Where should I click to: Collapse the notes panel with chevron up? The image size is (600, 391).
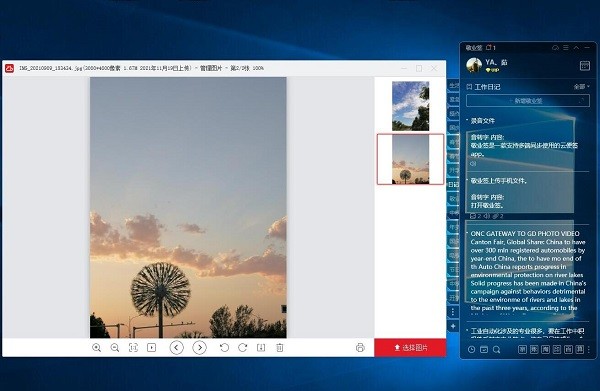click(x=576, y=48)
